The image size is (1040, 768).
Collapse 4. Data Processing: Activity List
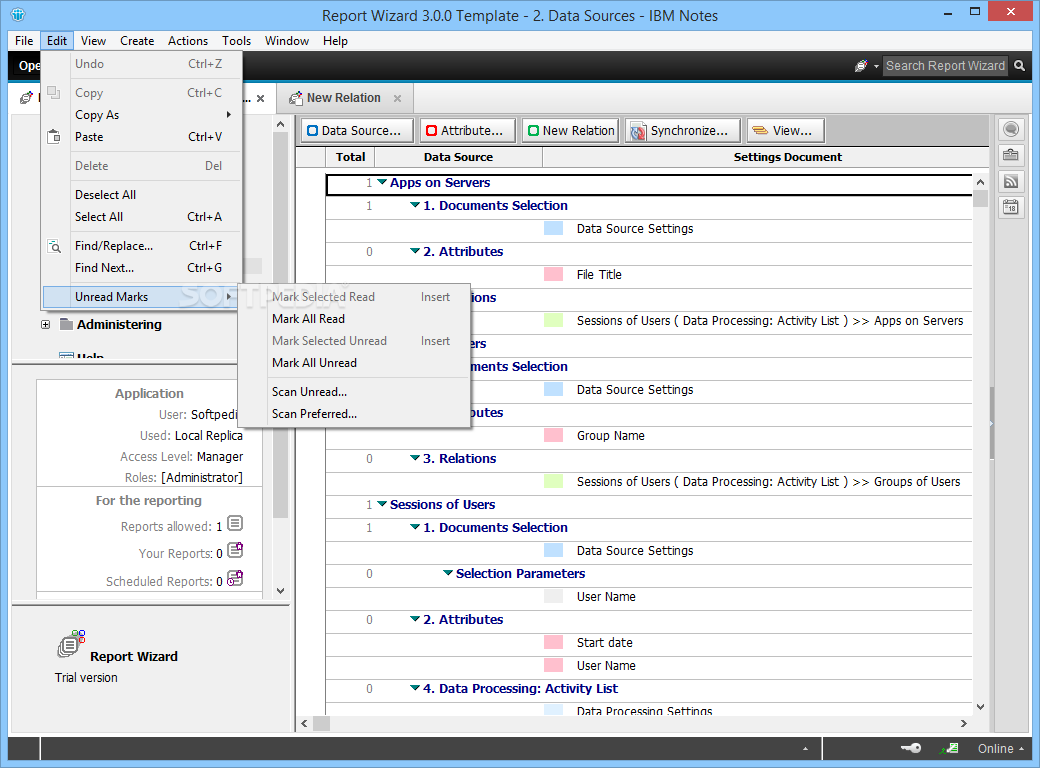tap(415, 688)
